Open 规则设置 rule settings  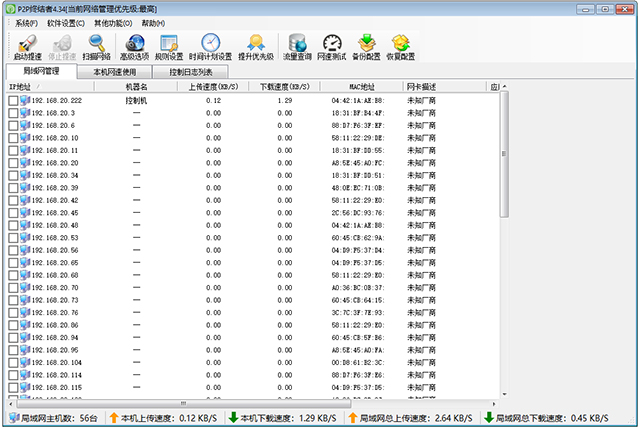[x=169, y=46]
